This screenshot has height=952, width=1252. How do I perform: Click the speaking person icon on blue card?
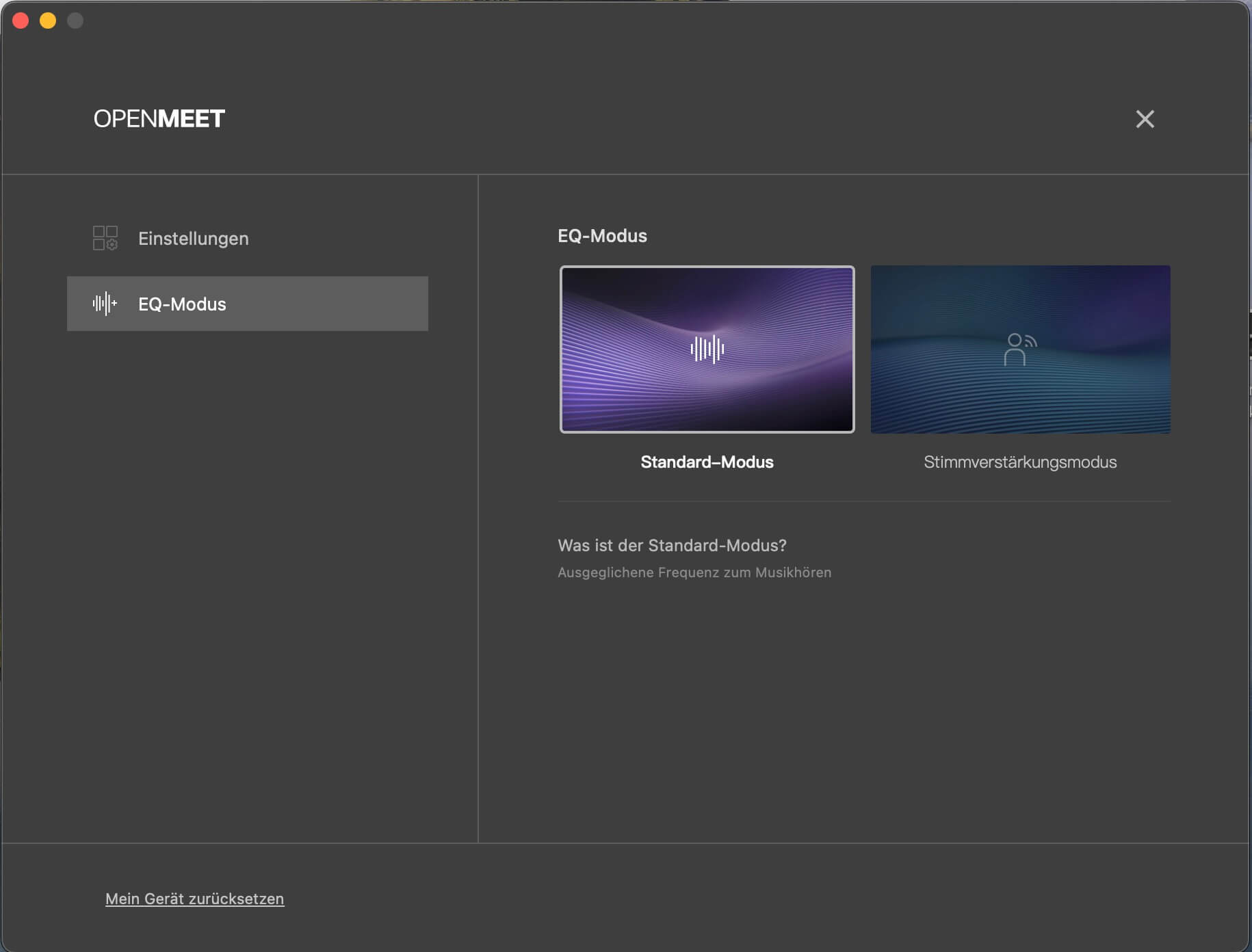[x=1019, y=349]
